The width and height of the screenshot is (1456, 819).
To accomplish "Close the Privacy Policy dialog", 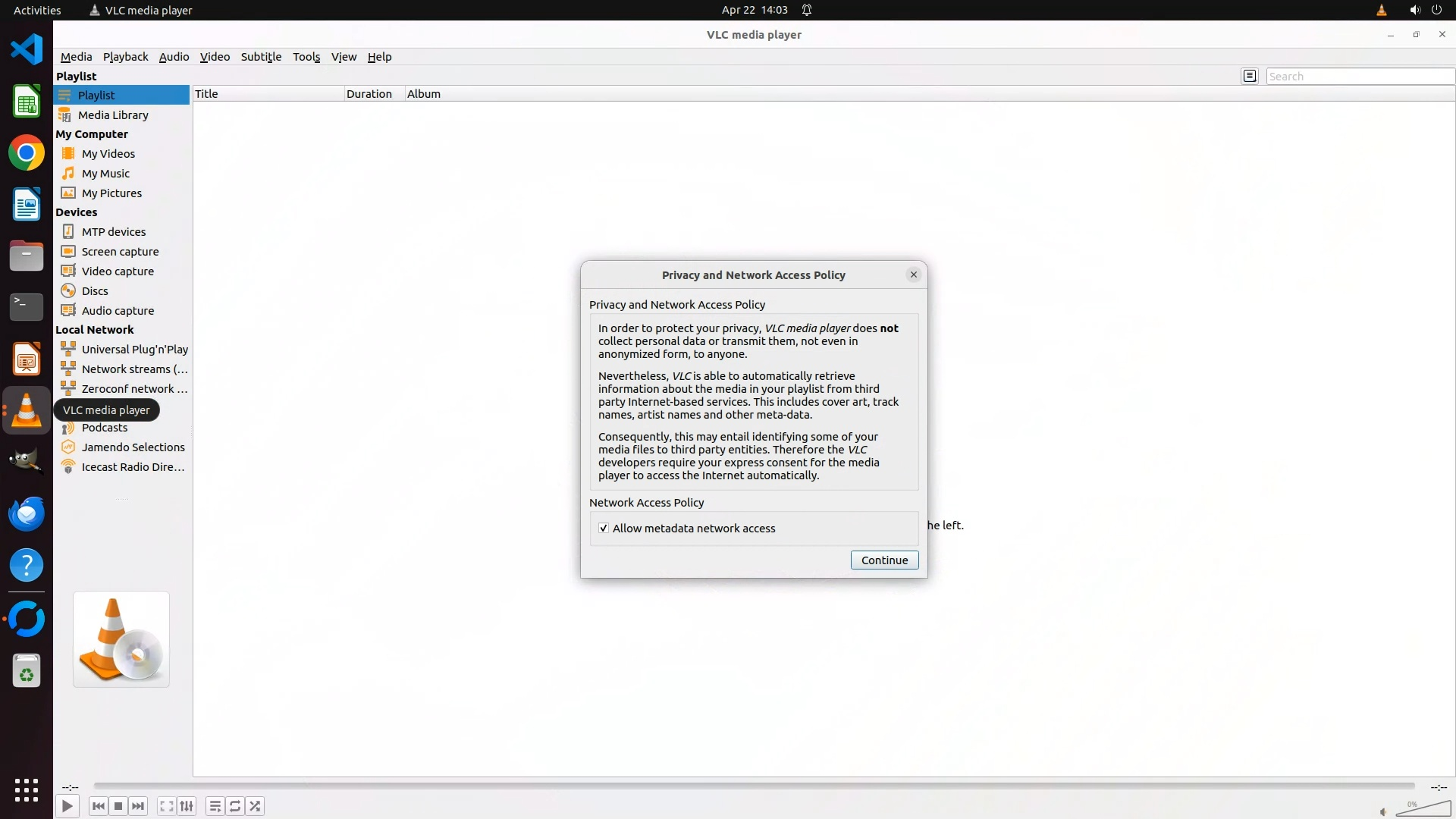I will 913,275.
